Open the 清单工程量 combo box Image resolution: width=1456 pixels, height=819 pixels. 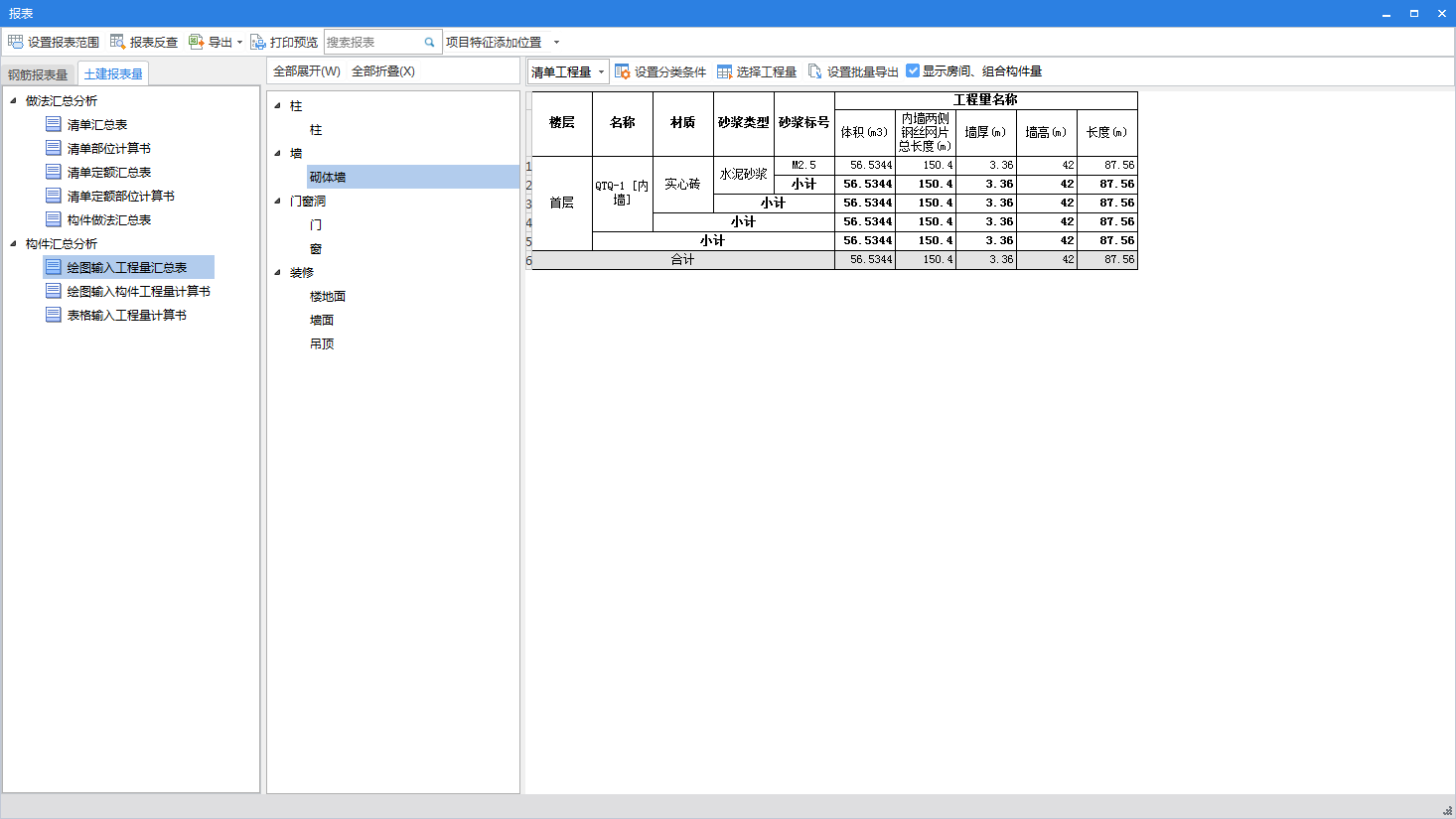[x=568, y=71]
